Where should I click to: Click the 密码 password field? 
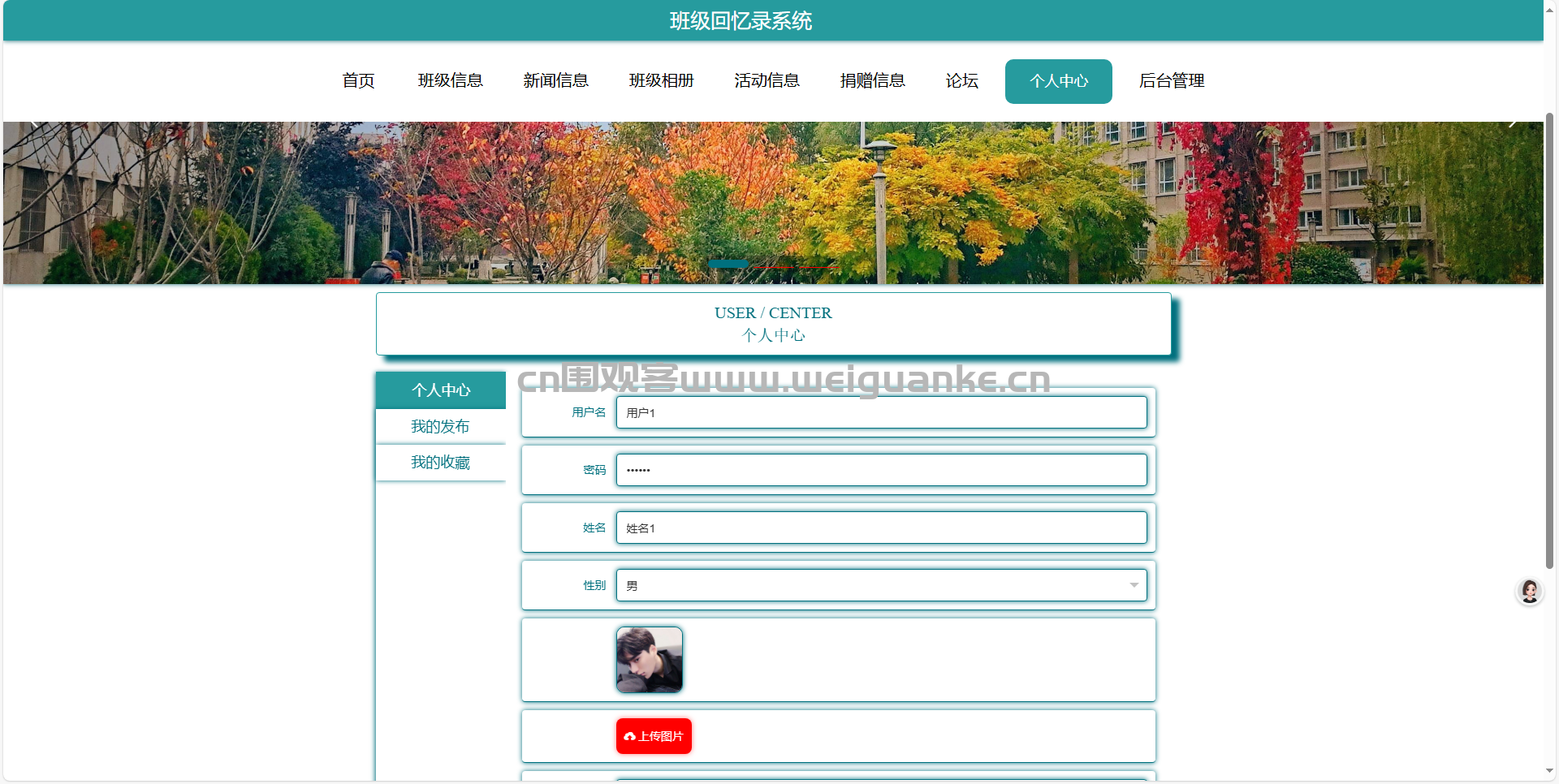point(881,470)
